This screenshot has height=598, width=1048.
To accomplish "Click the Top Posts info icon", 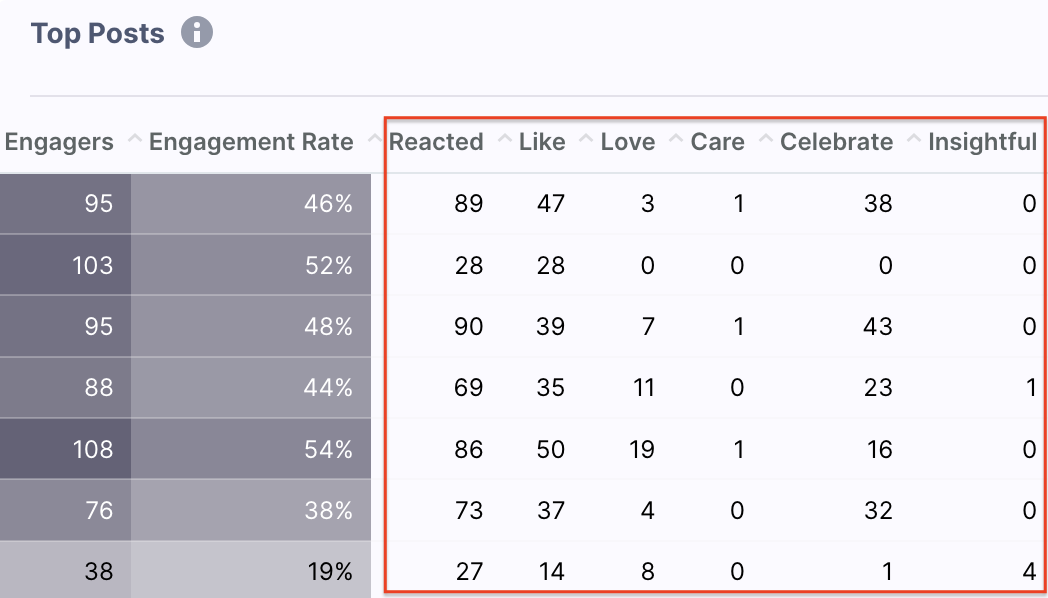I will click(196, 32).
